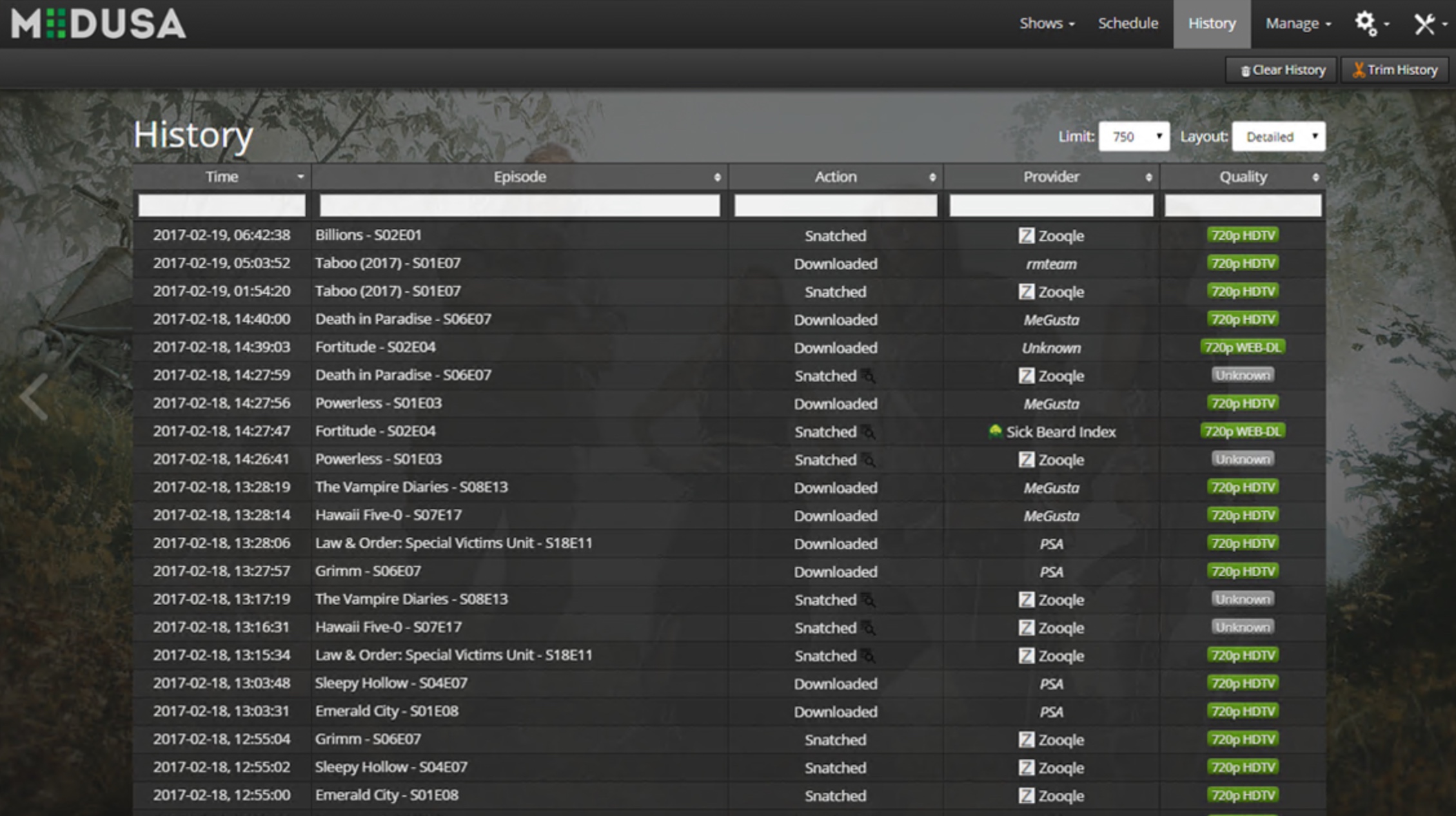The height and width of the screenshot is (816, 1456).
Task: Click 'Snatched' in Billions S02E01 row
Action: [x=836, y=235]
